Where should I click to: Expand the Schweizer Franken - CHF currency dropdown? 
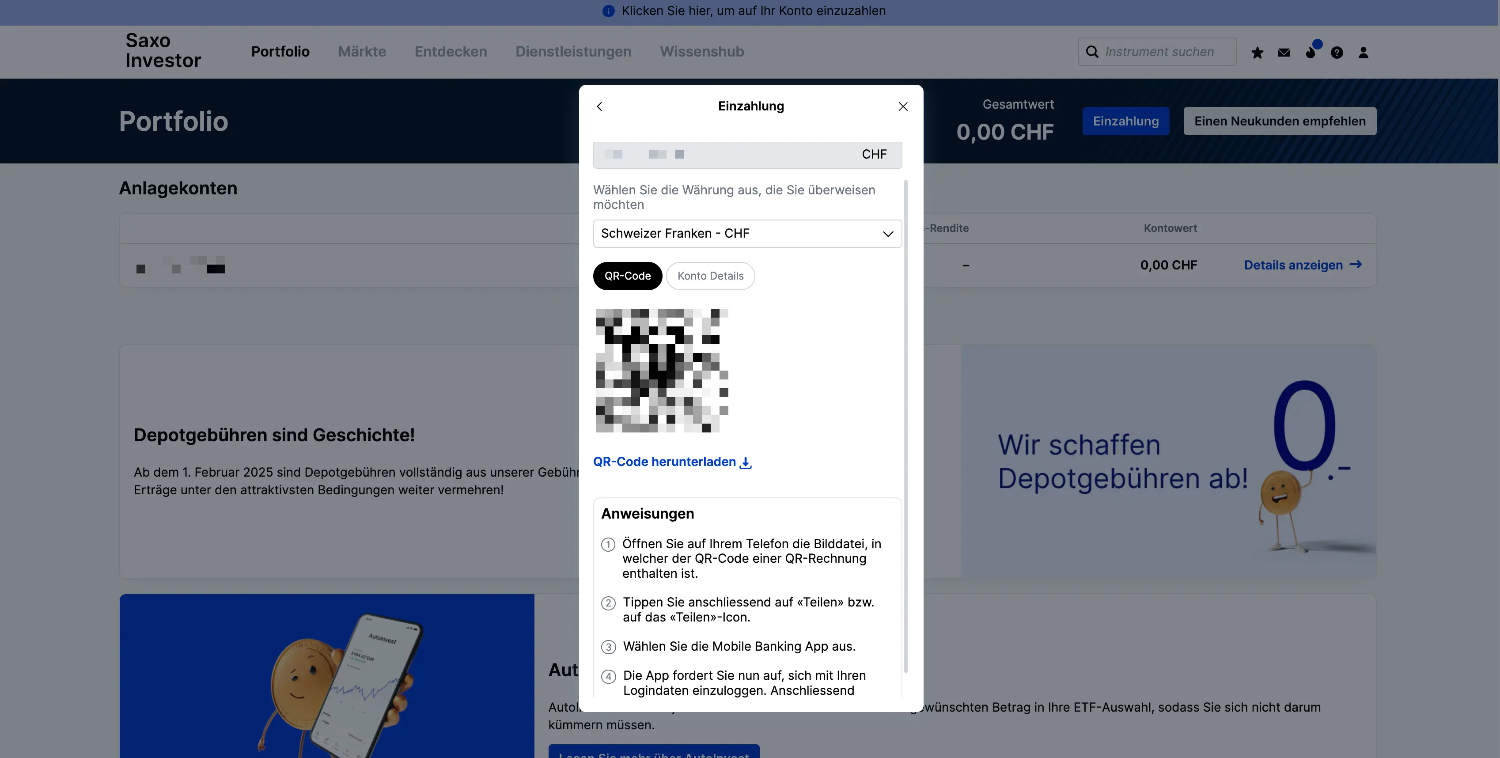point(747,233)
